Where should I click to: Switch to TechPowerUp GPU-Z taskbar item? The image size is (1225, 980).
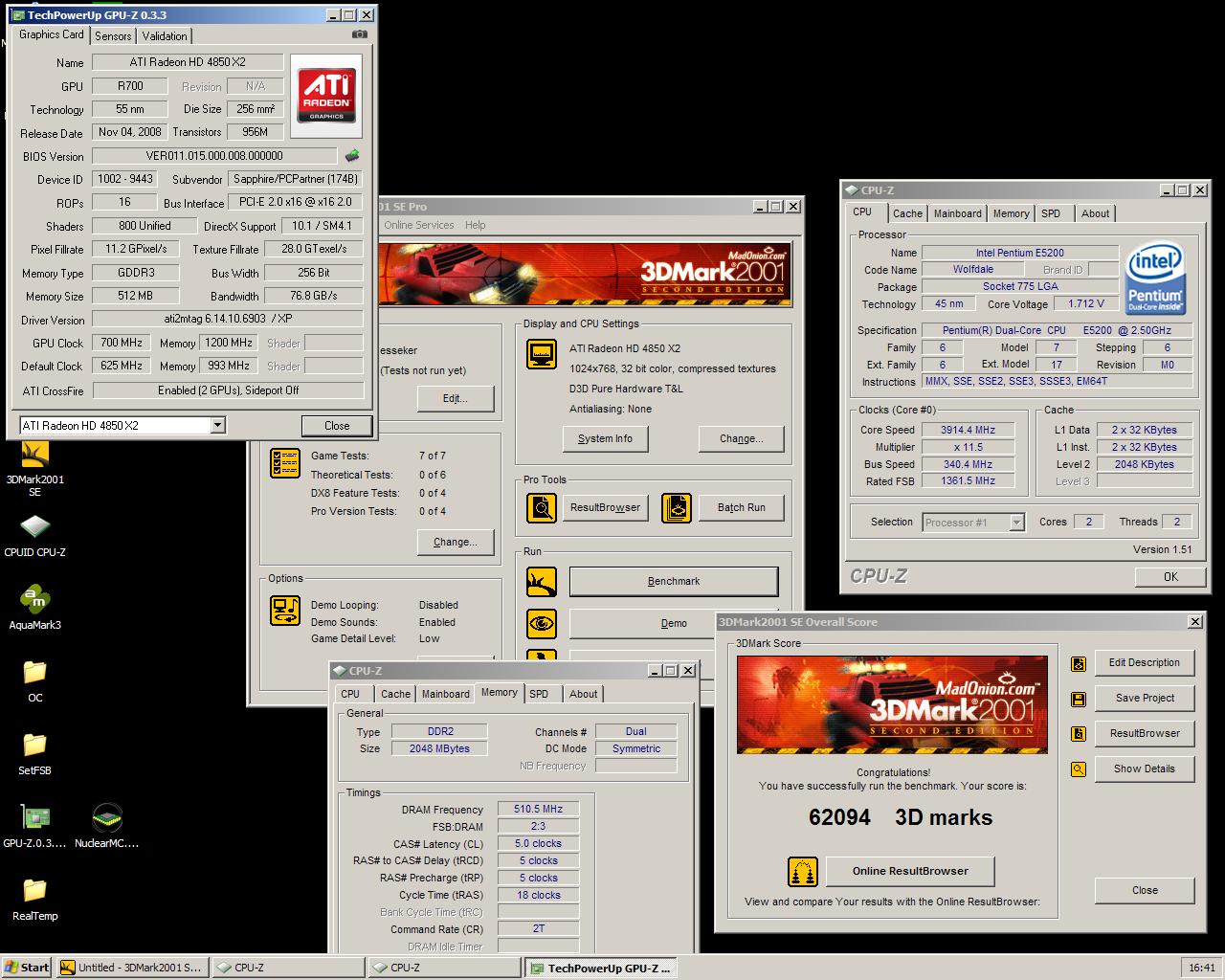pos(602,968)
